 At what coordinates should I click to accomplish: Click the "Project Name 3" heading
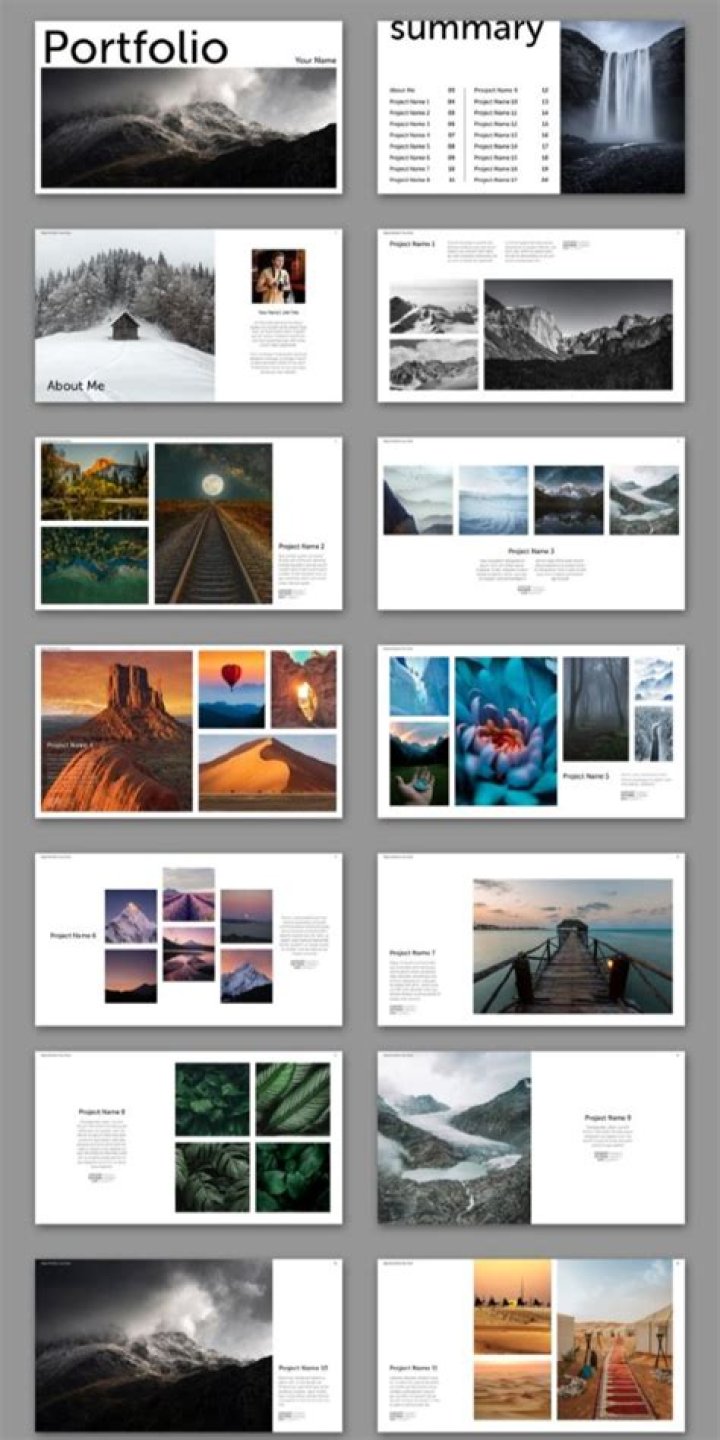pos(531,551)
